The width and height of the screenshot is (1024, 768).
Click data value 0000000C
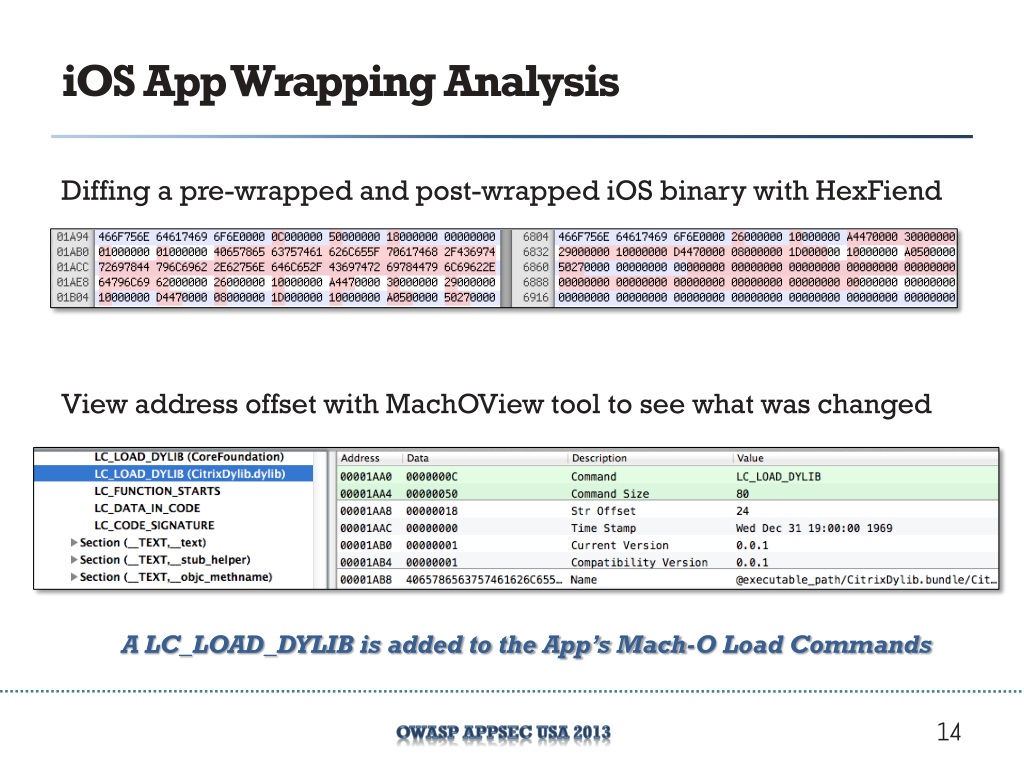pos(432,477)
